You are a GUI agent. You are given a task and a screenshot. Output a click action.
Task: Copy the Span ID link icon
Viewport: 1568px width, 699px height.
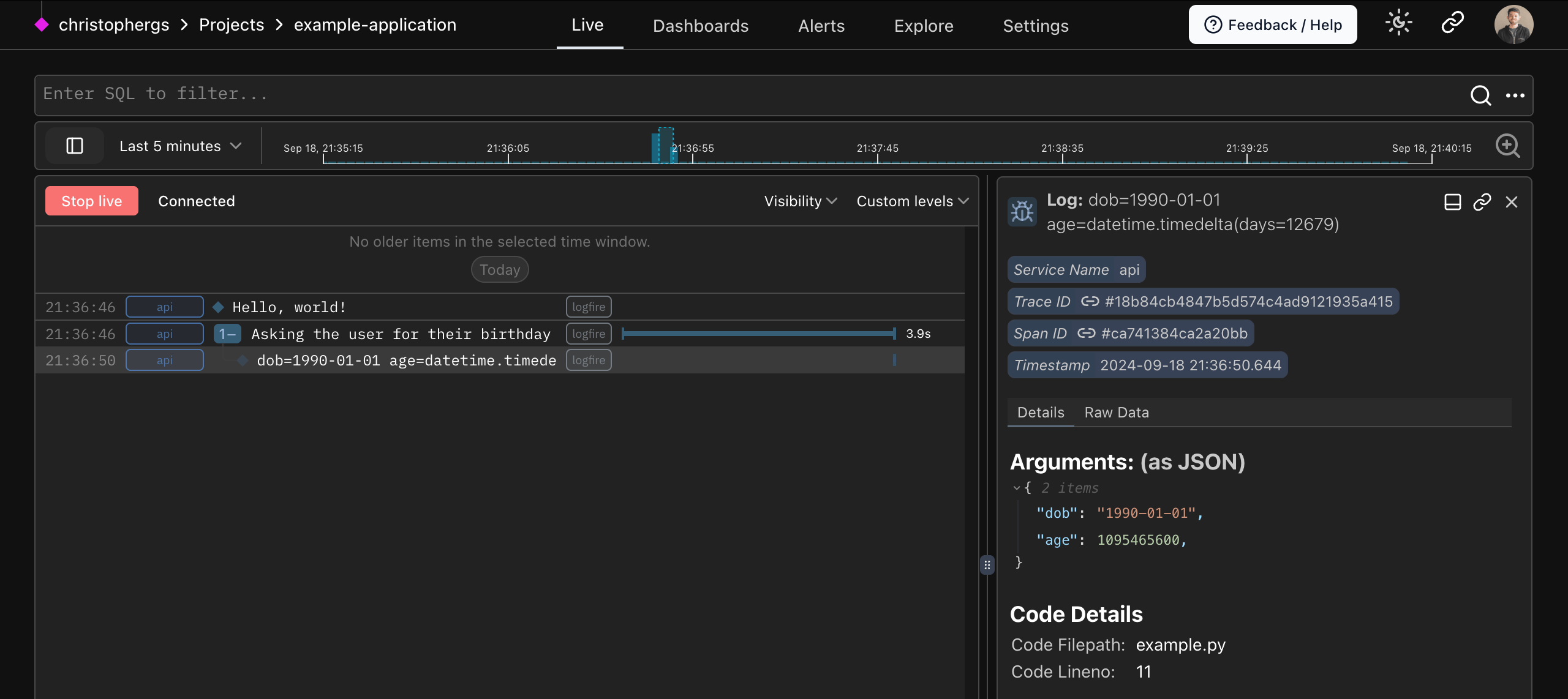[1087, 333]
